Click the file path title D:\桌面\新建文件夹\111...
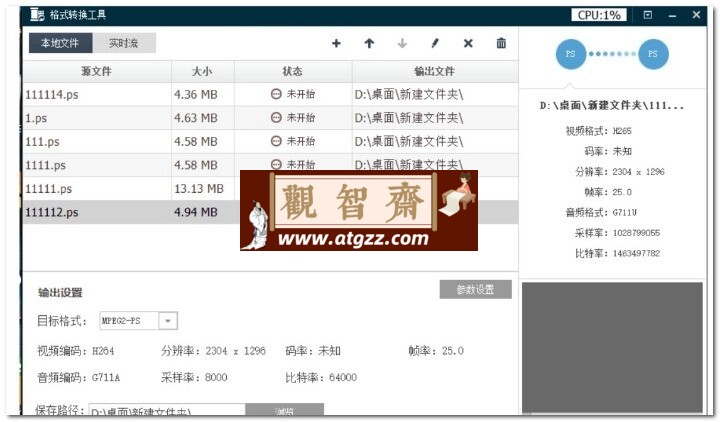The width and height of the screenshot is (720, 422). 612,106
